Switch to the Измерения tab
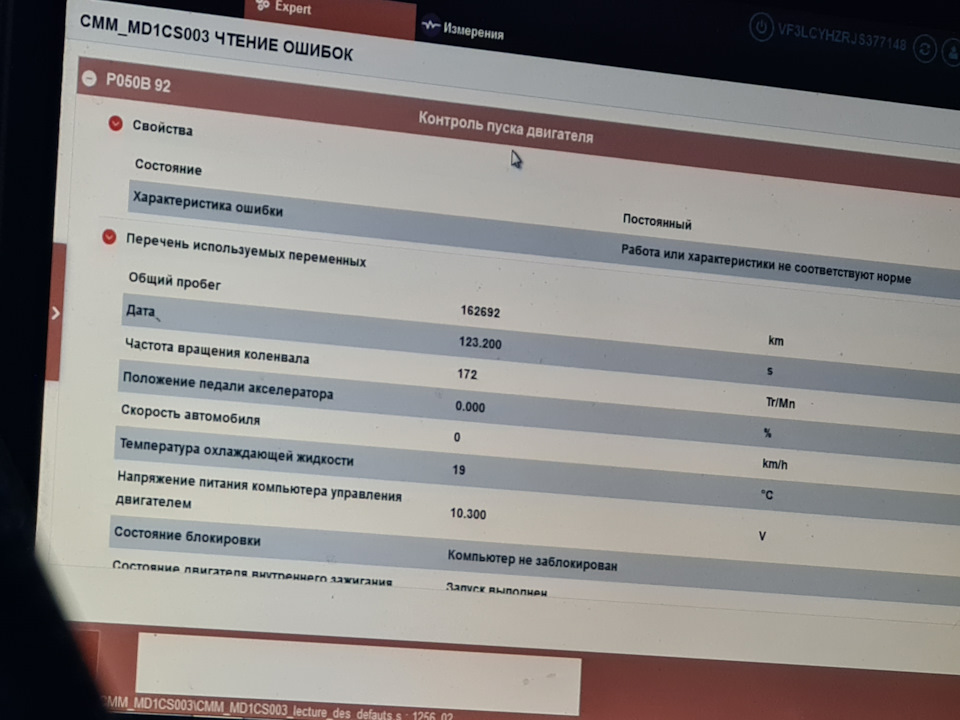 [x=463, y=29]
